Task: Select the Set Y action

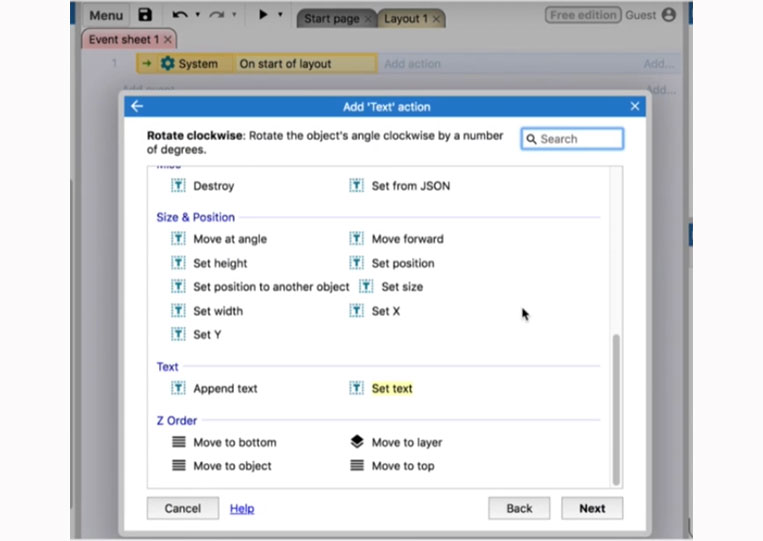Action: (x=207, y=335)
